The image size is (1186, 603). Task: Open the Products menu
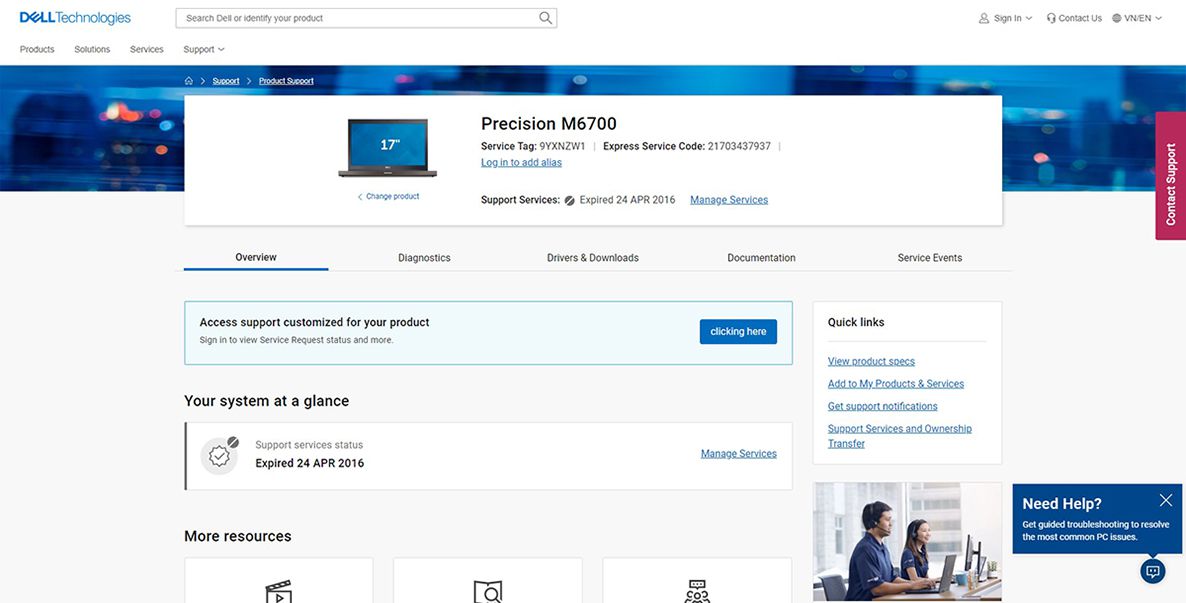click(37, 48)
